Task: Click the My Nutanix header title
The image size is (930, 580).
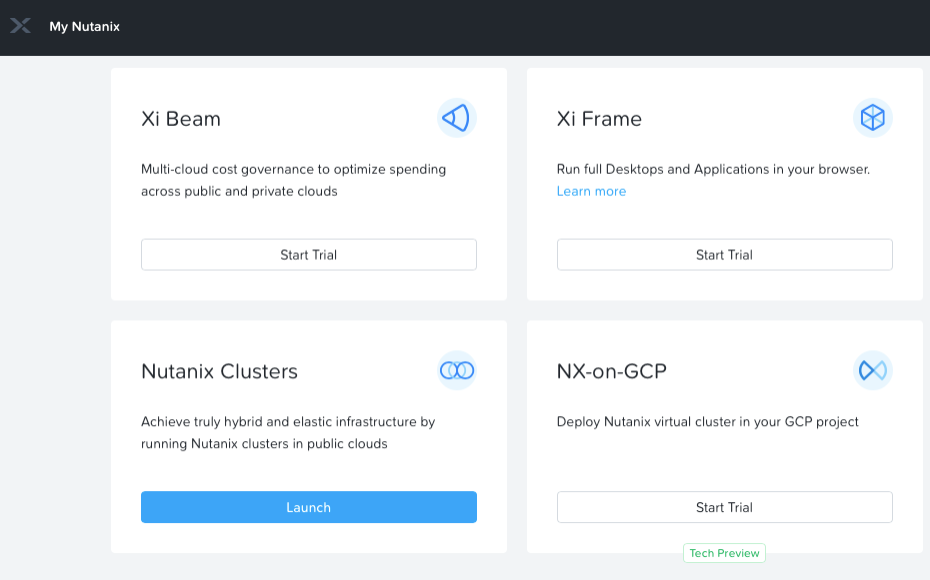Action: tap(84, 27)
